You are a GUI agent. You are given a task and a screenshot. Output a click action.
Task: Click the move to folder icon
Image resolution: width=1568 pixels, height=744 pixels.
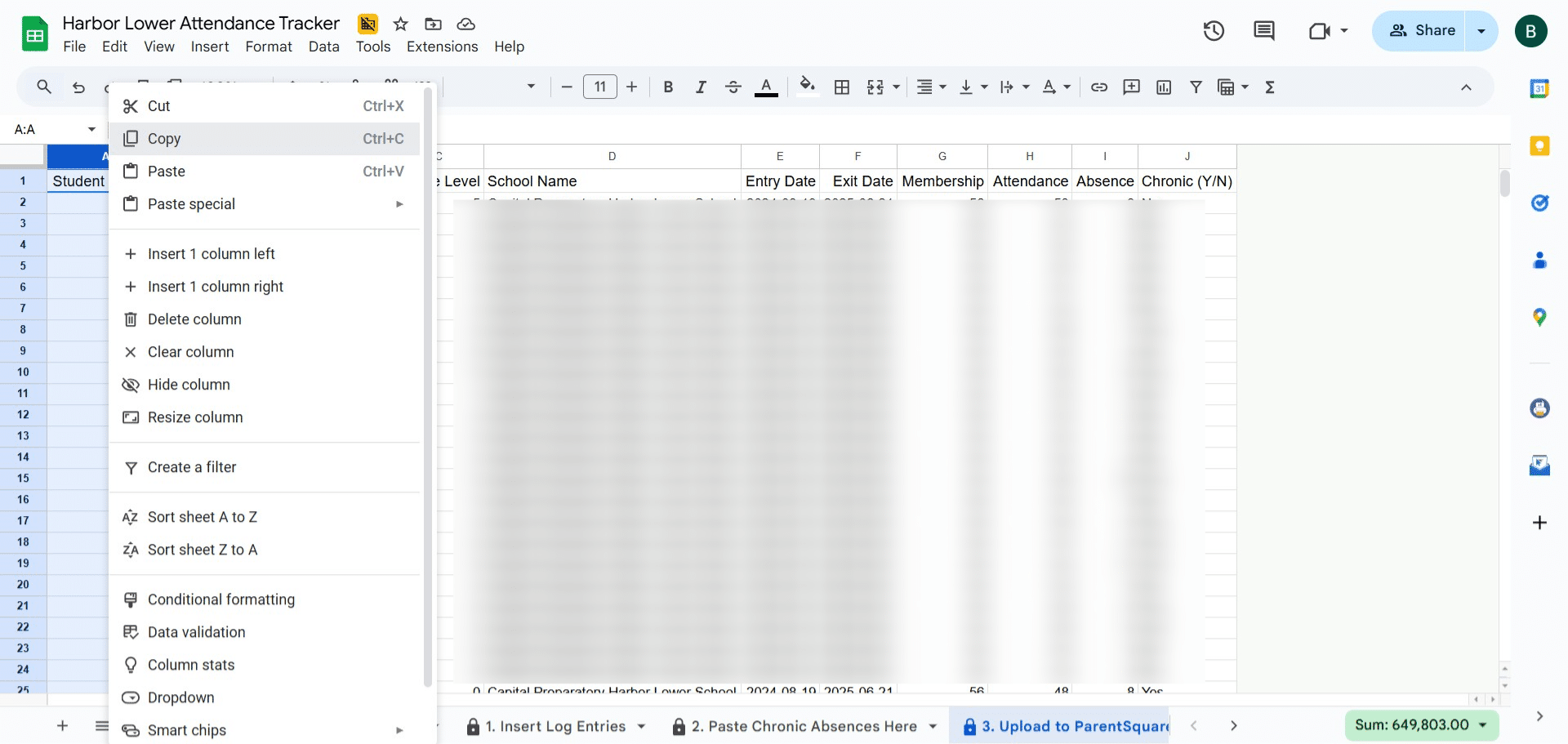(433, 25)
